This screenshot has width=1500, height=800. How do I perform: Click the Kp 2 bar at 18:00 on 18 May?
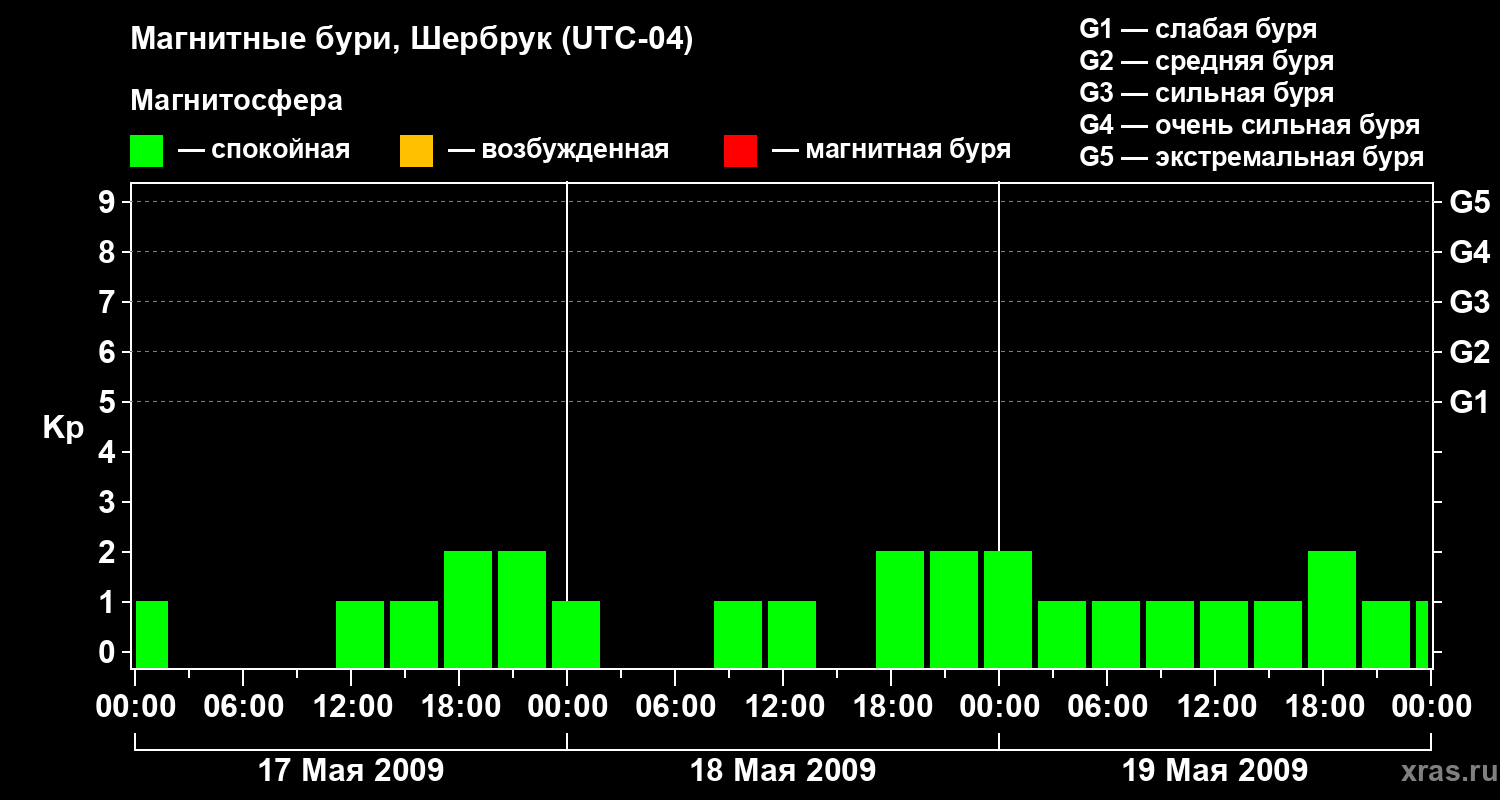pos(900,609)
